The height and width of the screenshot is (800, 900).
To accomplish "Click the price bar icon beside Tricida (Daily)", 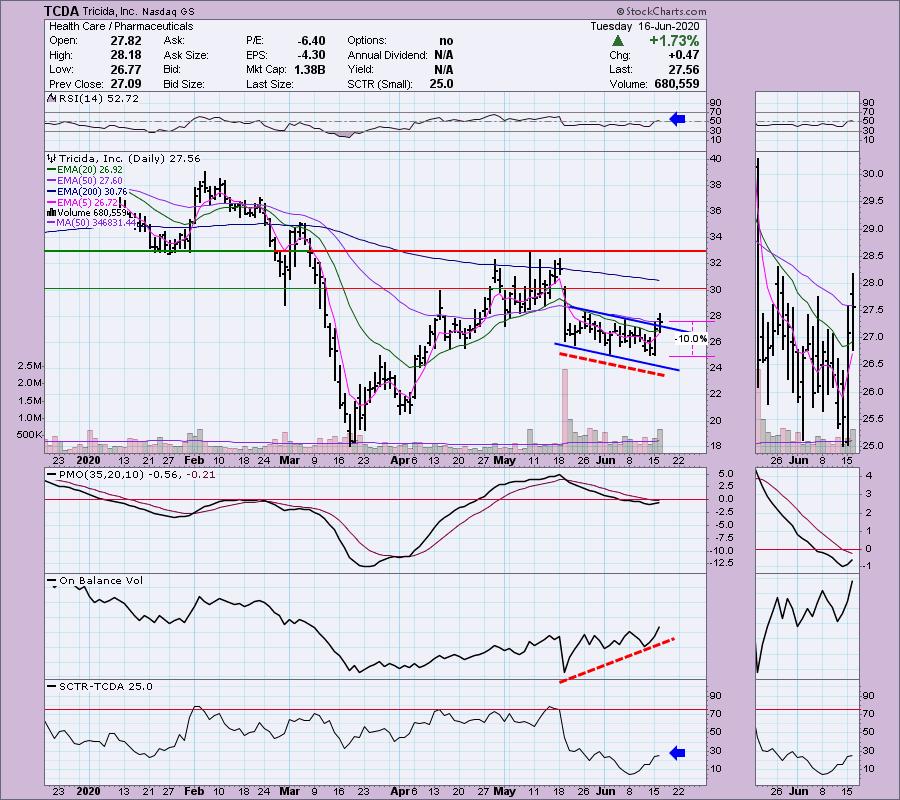I will (x=52, y=158).
